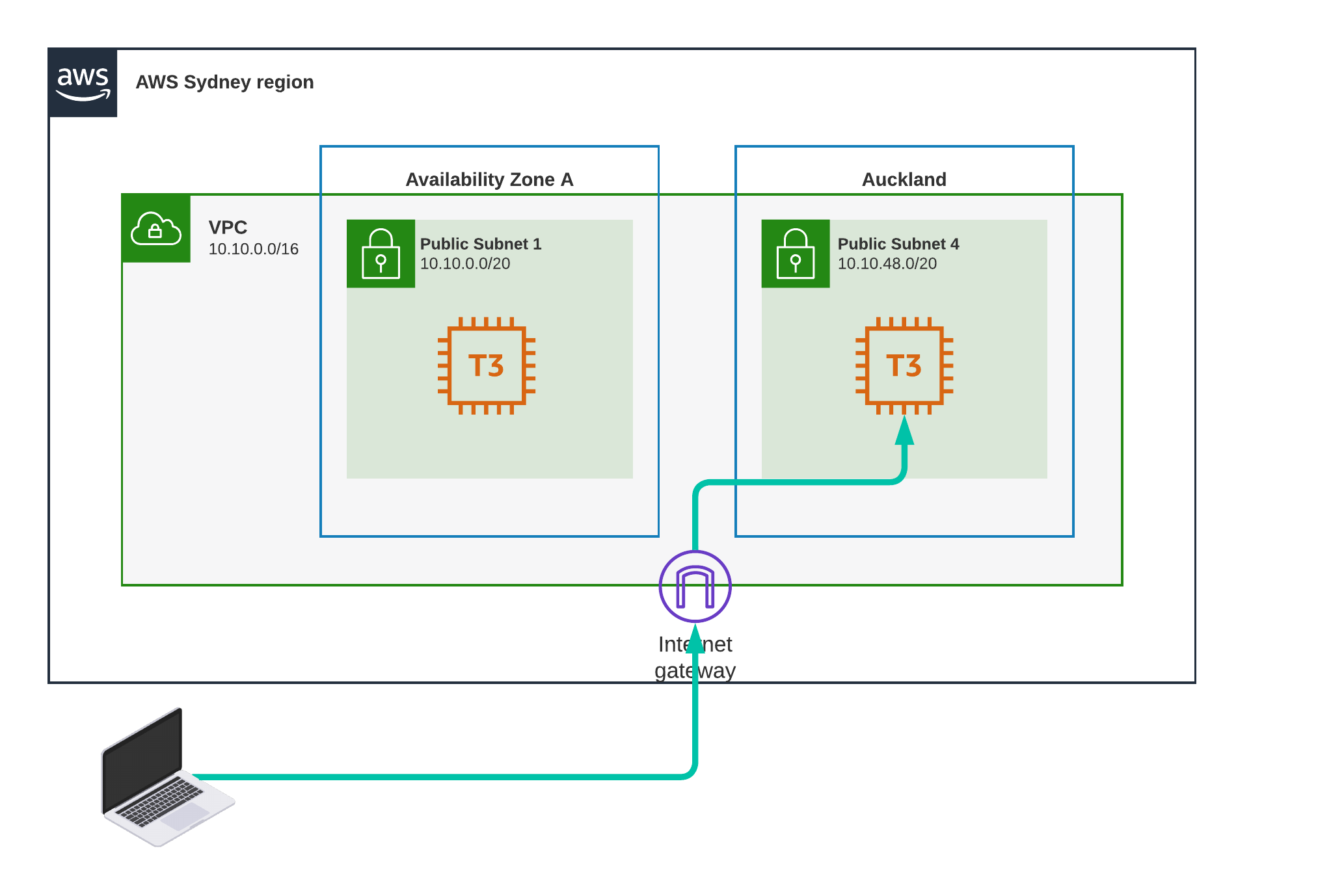Click the 10.10.48.0/20 CIDR text
The width and height of the screenshot is (1331, 896).
pyautogui.click(x=887, y=263)
